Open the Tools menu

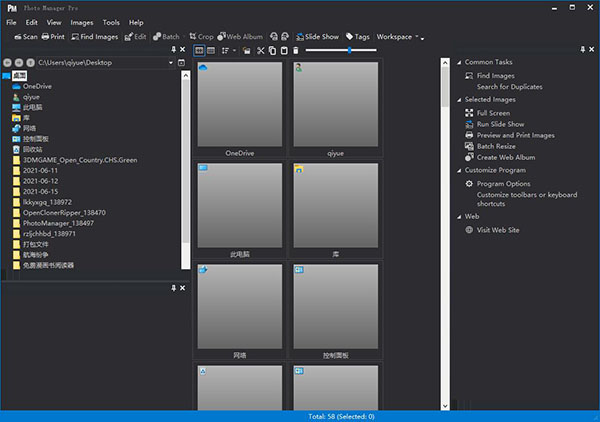point(111,21)
